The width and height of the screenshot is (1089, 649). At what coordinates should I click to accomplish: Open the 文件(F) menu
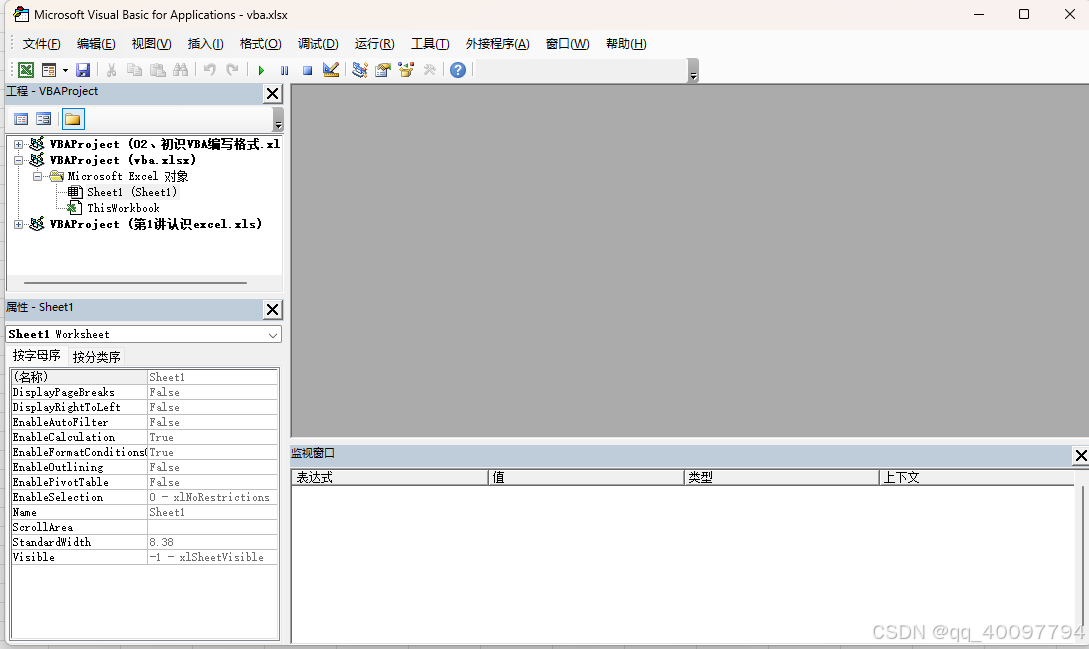[42, 44]
